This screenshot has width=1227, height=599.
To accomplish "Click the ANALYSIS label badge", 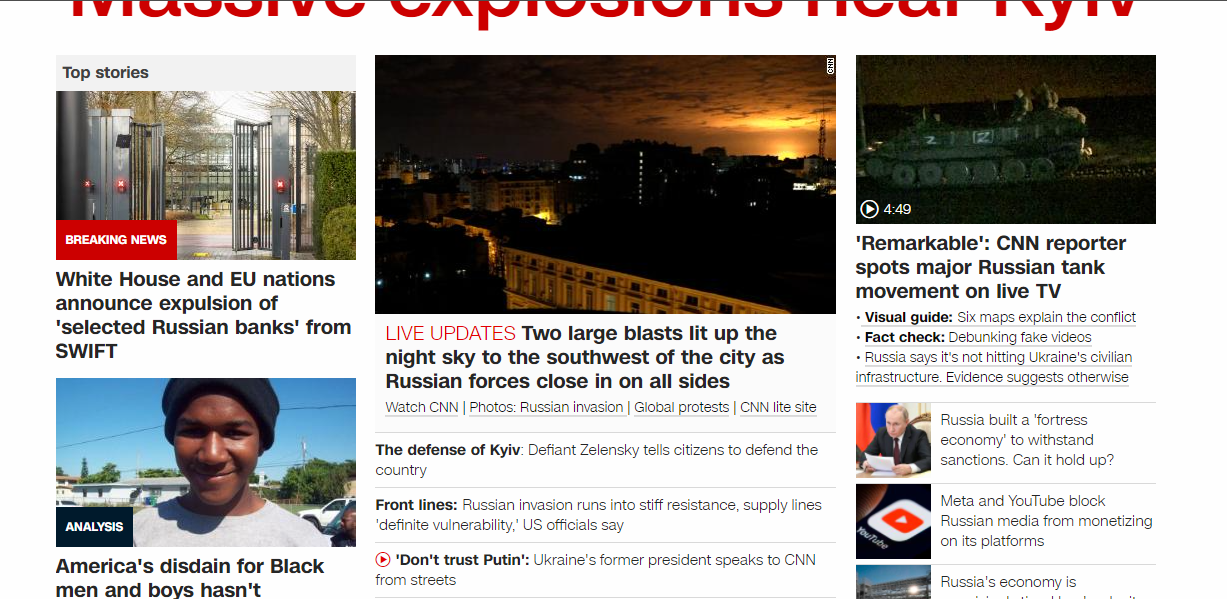I will tap(94, 527).
